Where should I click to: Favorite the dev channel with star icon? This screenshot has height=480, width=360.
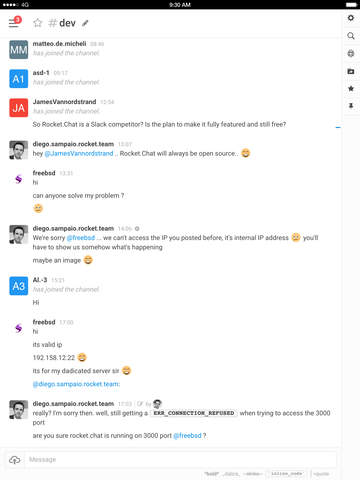tap(38, 23)
